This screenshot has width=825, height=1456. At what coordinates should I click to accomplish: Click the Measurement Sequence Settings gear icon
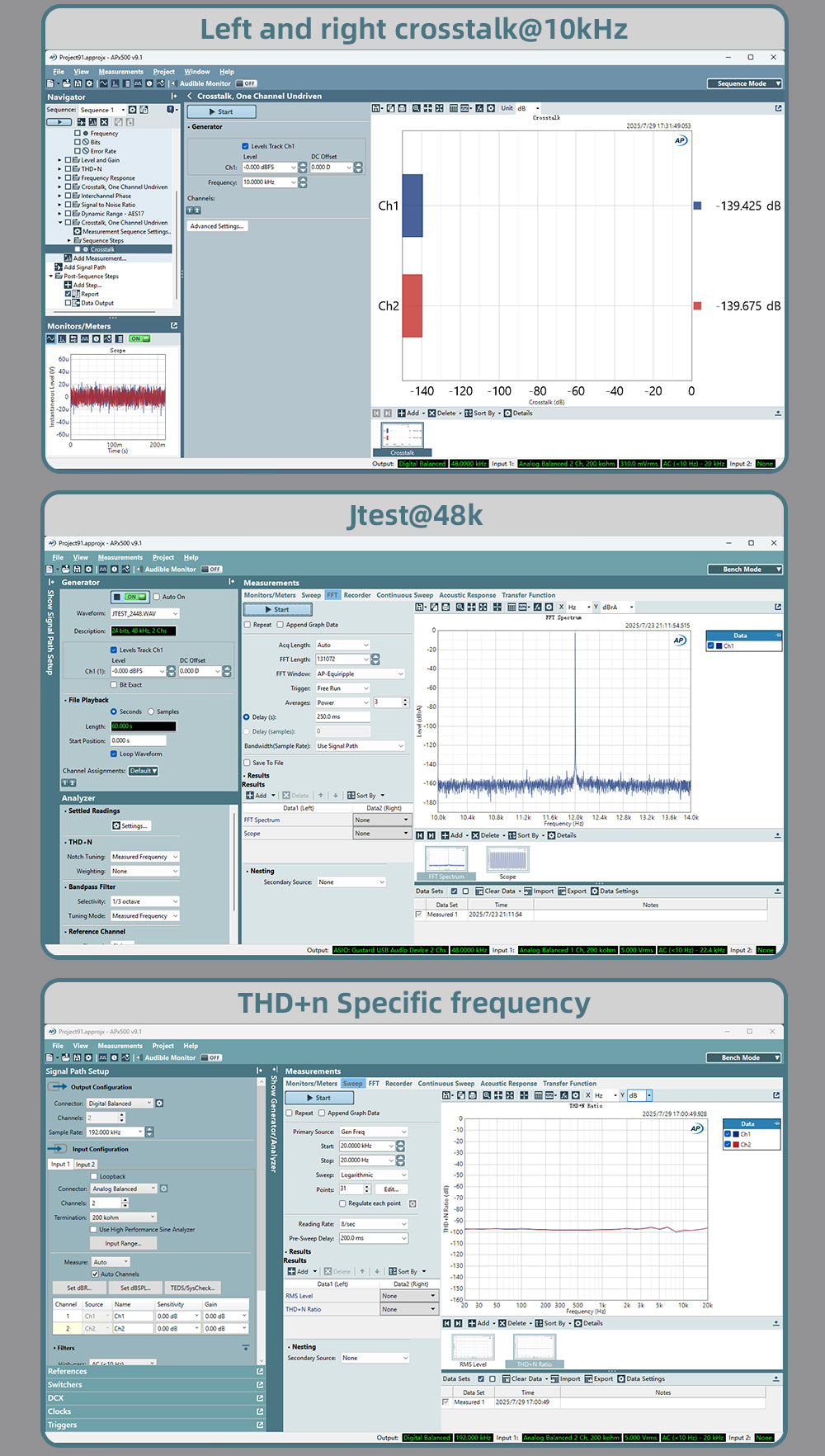coord(77,232)
